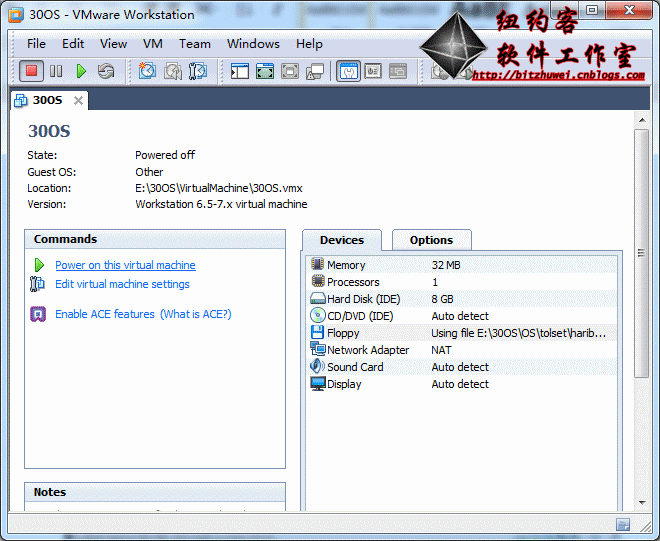Click the purple ACE features icon
660x541 pixels.
(38, 314)
